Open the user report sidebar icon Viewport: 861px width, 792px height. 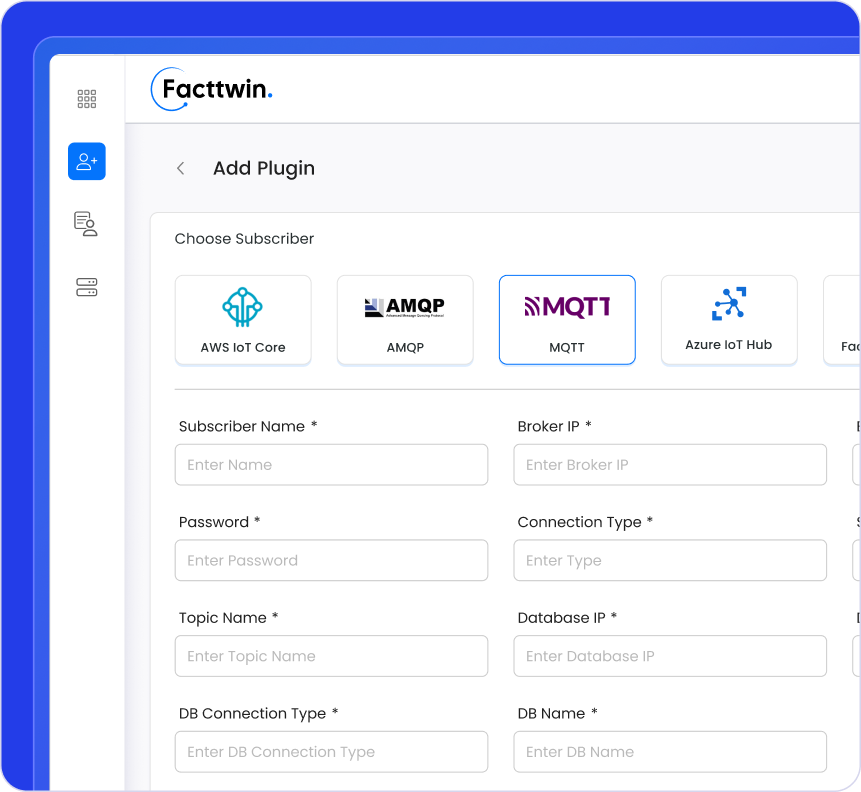pos(87,224)
